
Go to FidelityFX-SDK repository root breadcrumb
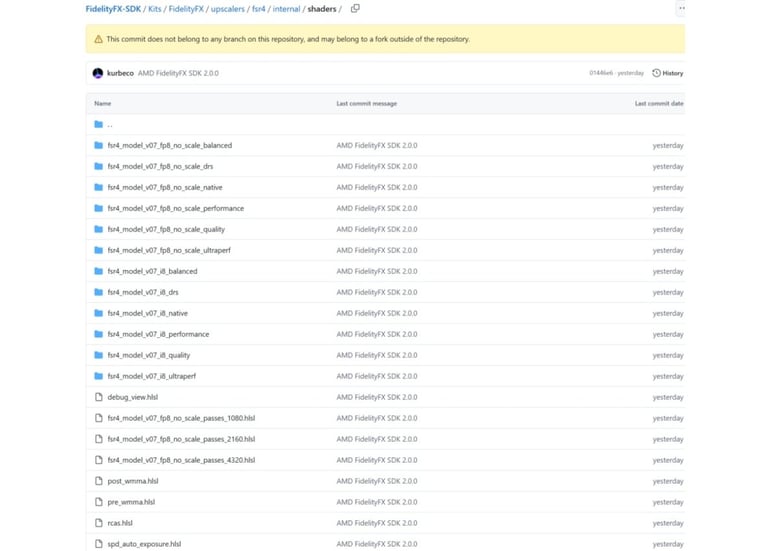click(113, 9)
